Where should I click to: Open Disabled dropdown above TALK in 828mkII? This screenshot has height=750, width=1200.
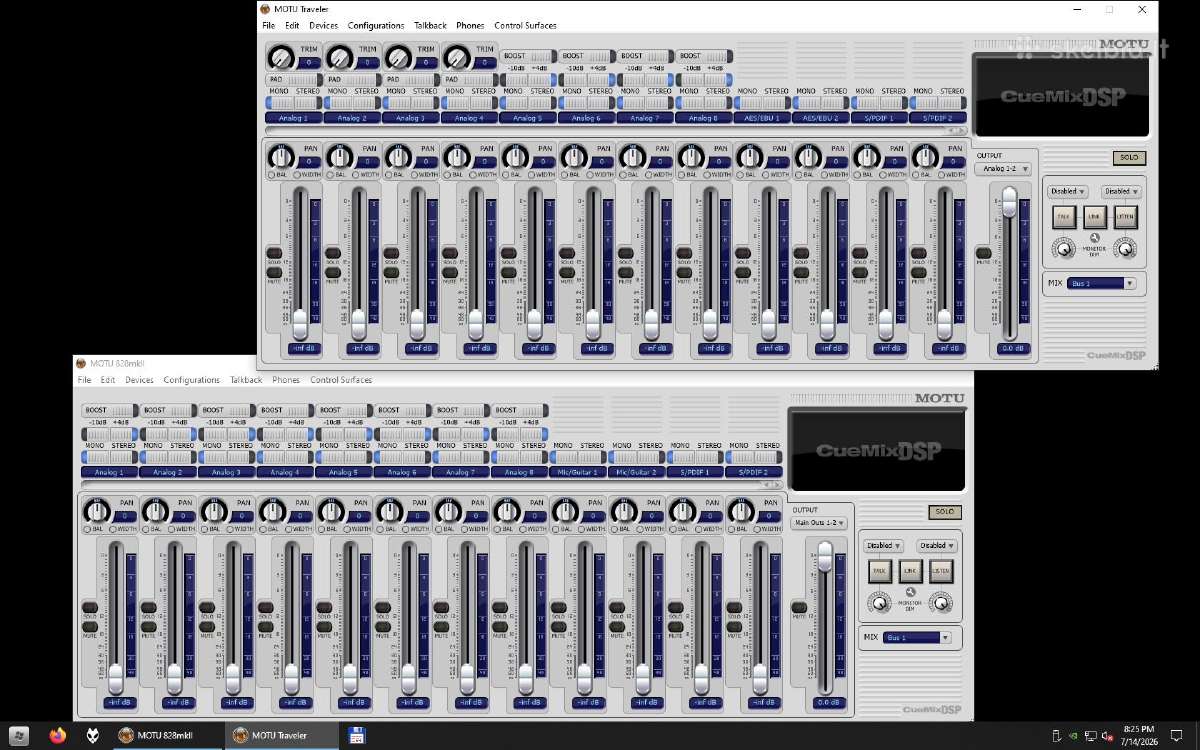point(883,546)
